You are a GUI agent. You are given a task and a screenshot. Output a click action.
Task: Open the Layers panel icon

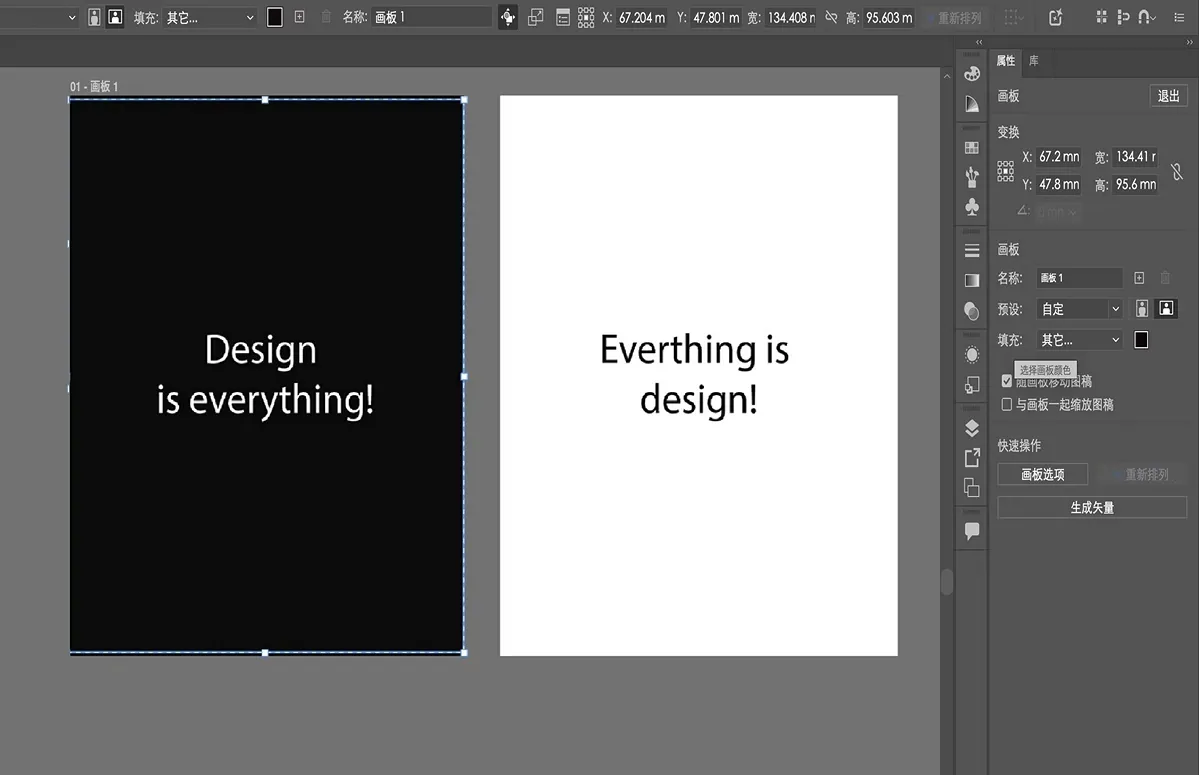971,428
